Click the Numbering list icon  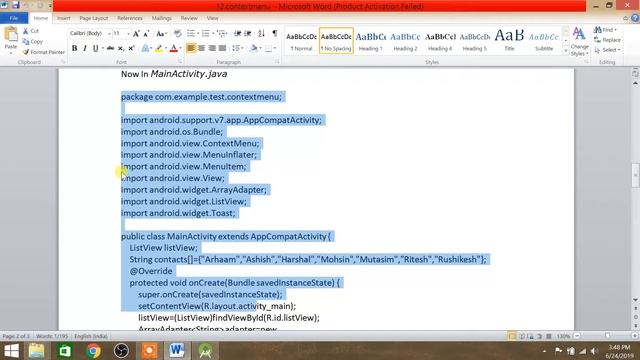205,33
